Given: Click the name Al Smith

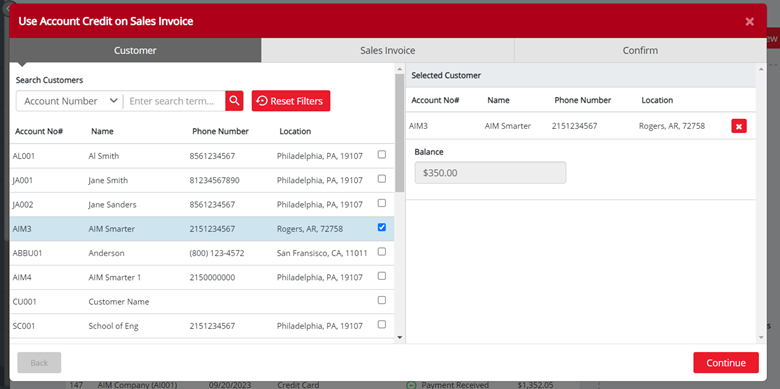Looking at the screenshot, I should [x=103, y=156].
